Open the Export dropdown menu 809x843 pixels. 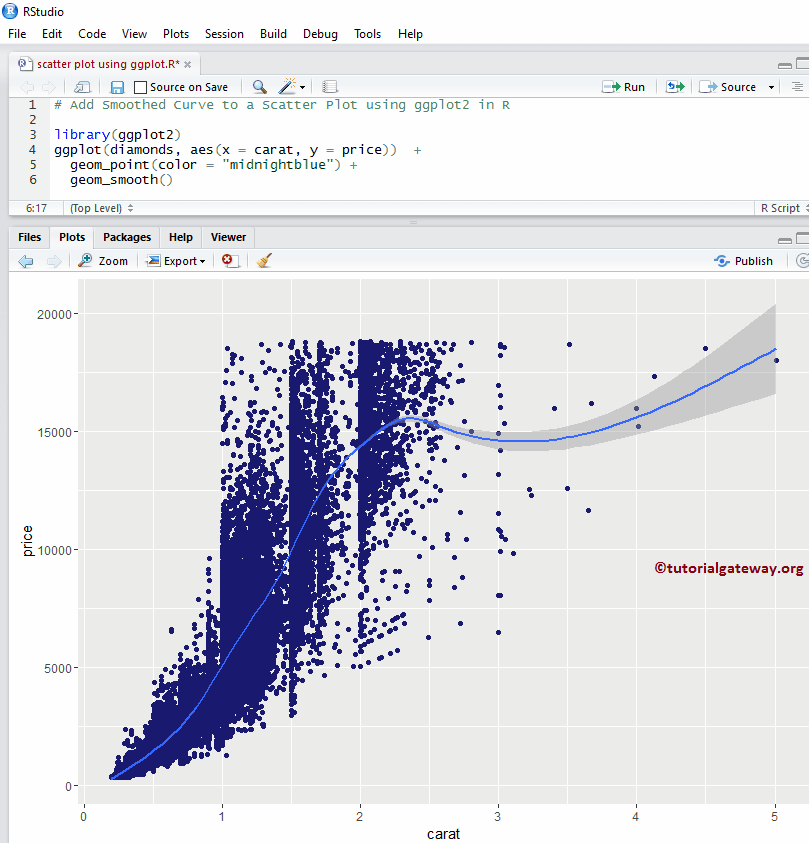[x=176, y=261]
